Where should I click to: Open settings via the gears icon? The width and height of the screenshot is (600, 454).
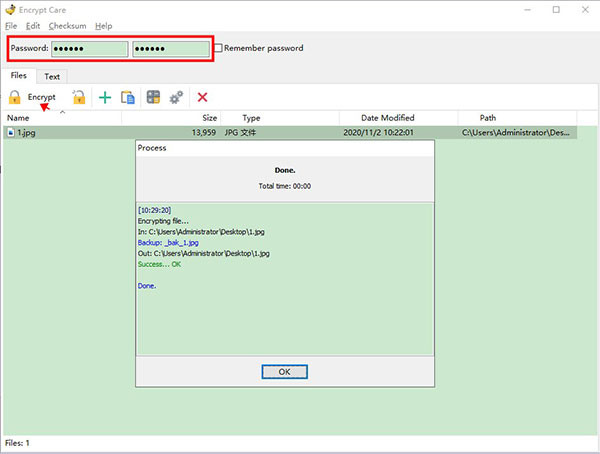176,97
